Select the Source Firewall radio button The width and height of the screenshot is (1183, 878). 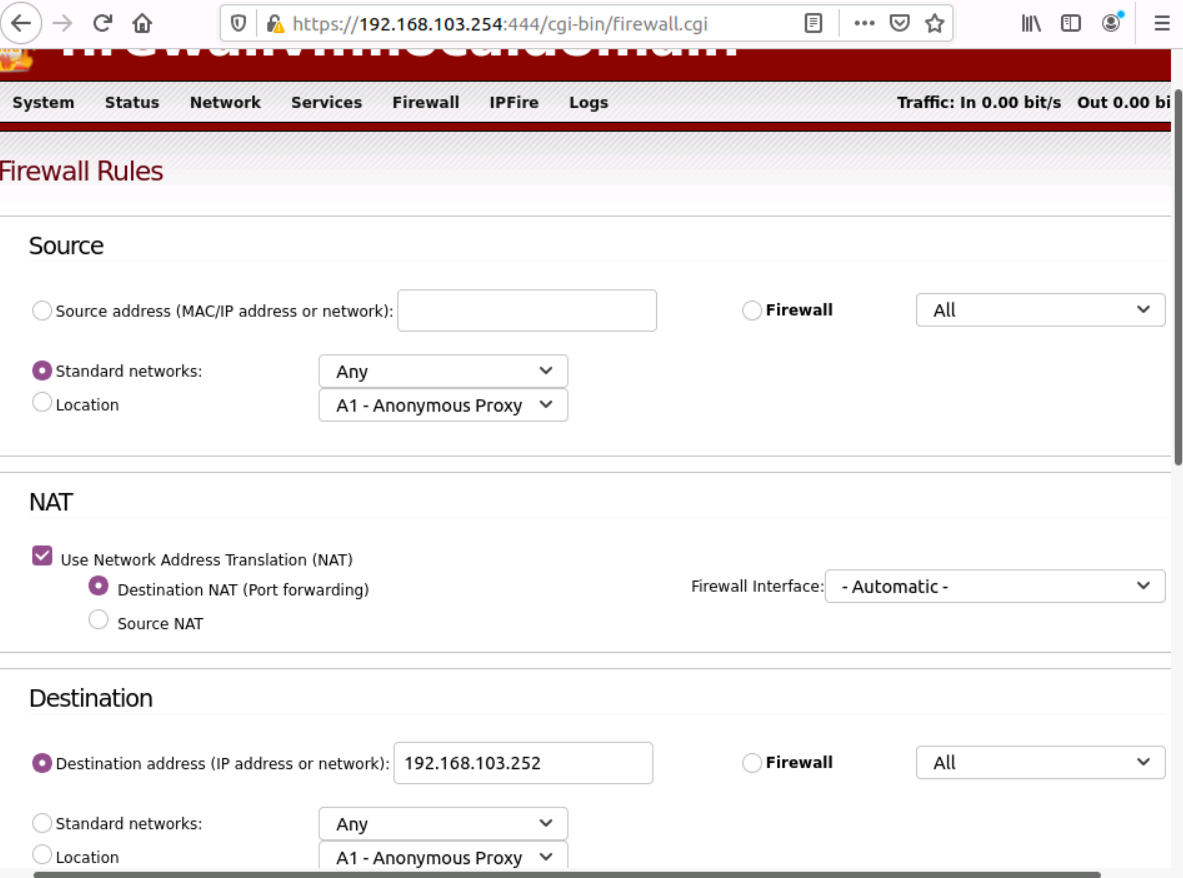[752, 311]
